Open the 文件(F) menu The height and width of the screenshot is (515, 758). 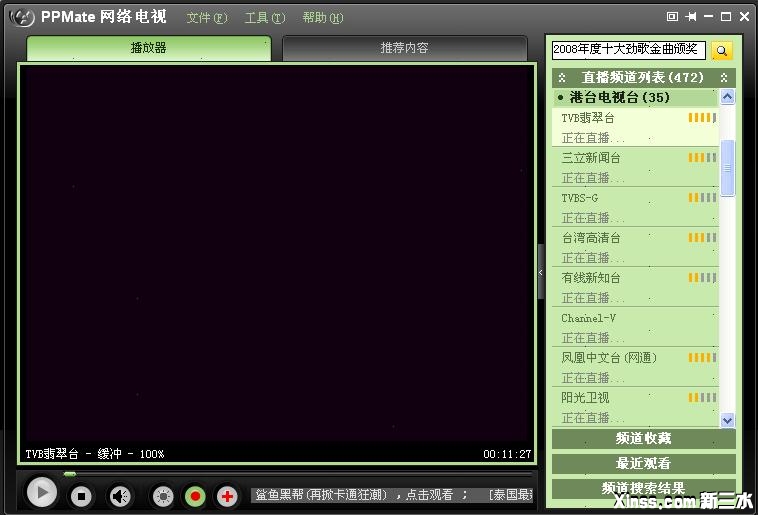207,18
